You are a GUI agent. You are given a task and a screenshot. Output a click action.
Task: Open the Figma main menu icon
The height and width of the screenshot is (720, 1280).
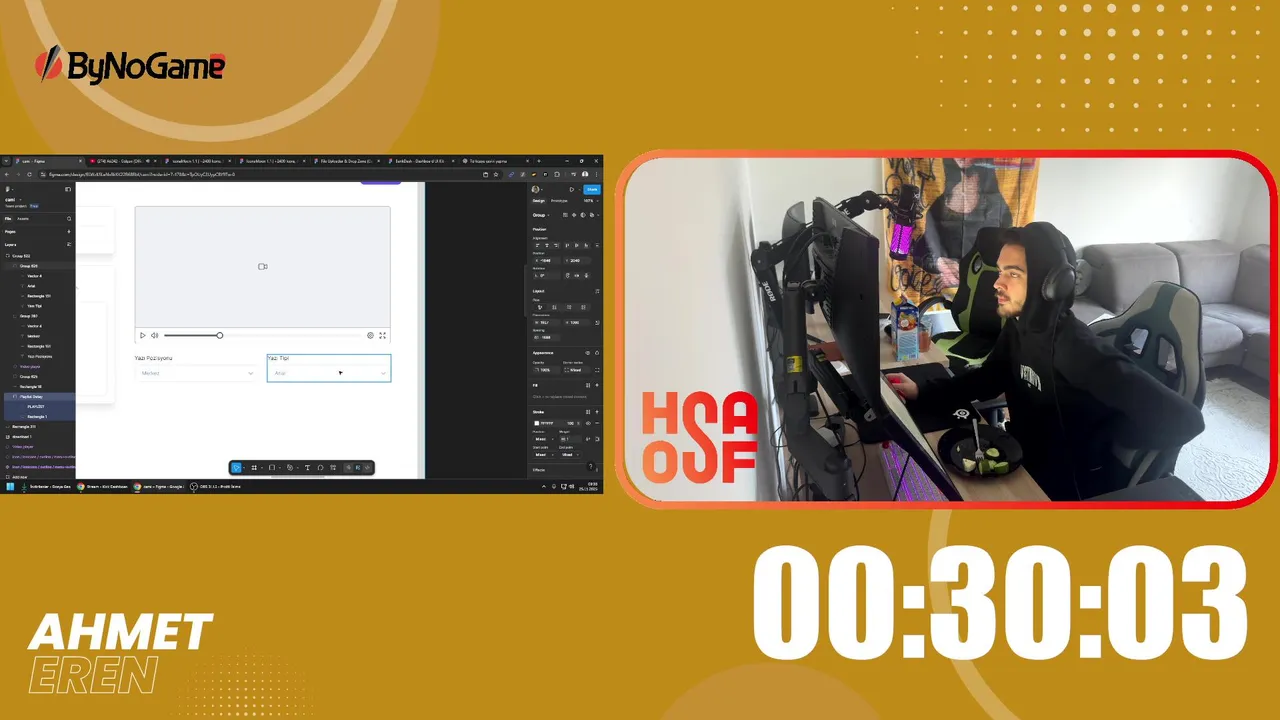click(x=7, y=189)
